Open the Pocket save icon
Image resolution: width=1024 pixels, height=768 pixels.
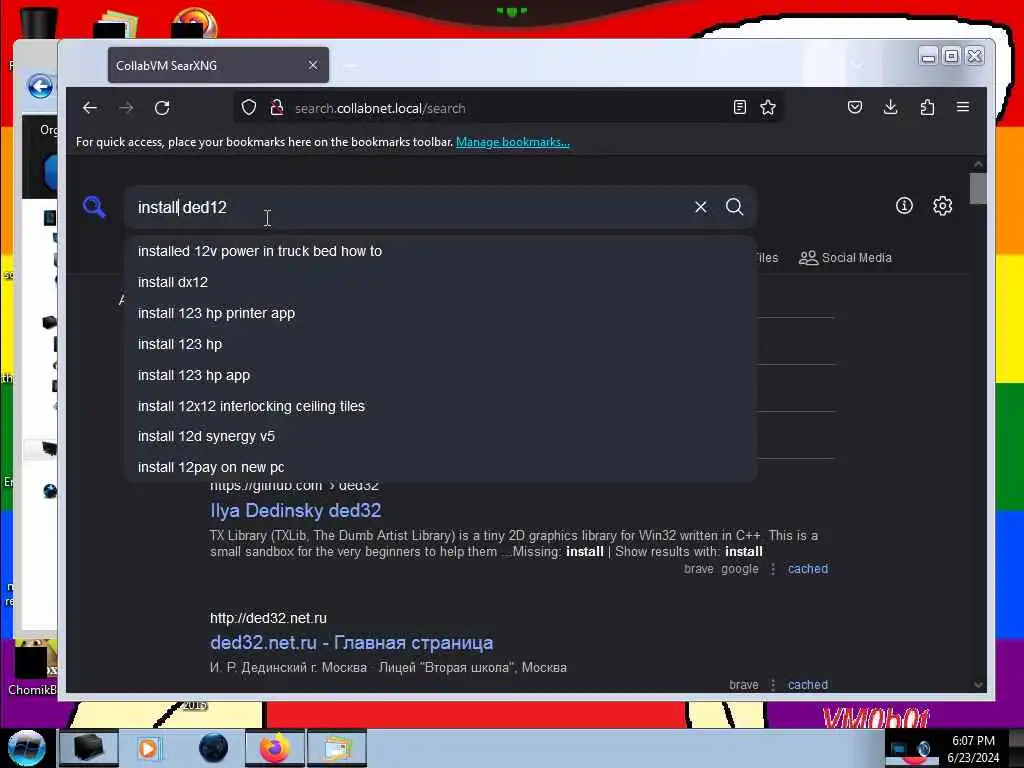click(x=855, y=107)
